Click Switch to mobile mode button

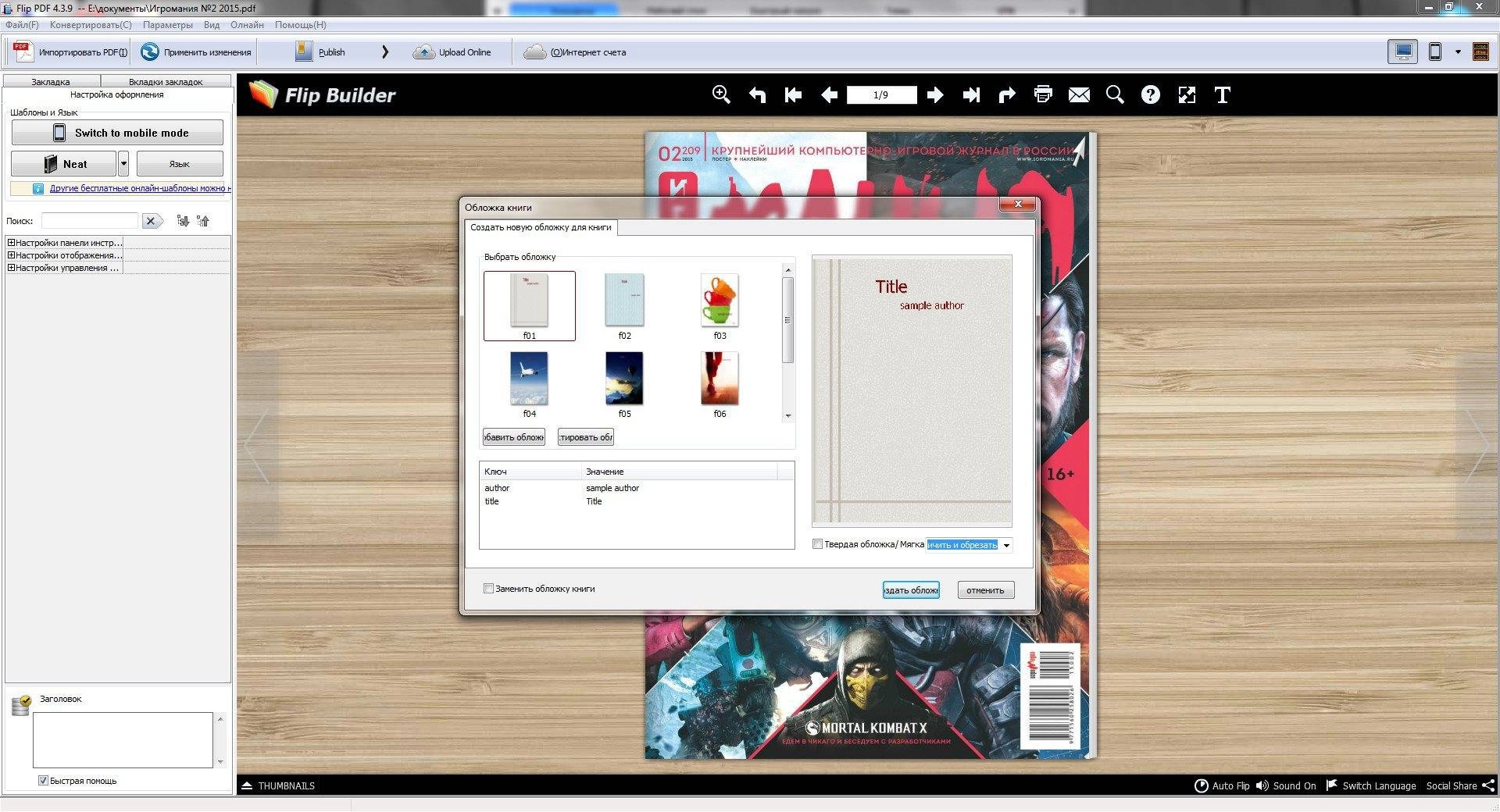(117, 133)
